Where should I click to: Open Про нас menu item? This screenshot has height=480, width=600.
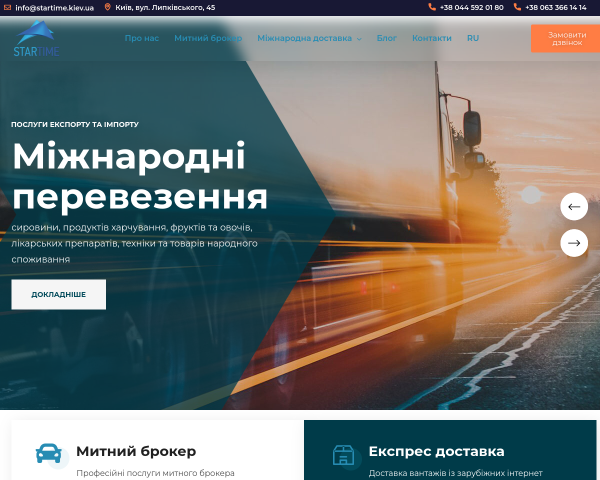point(142,38)
